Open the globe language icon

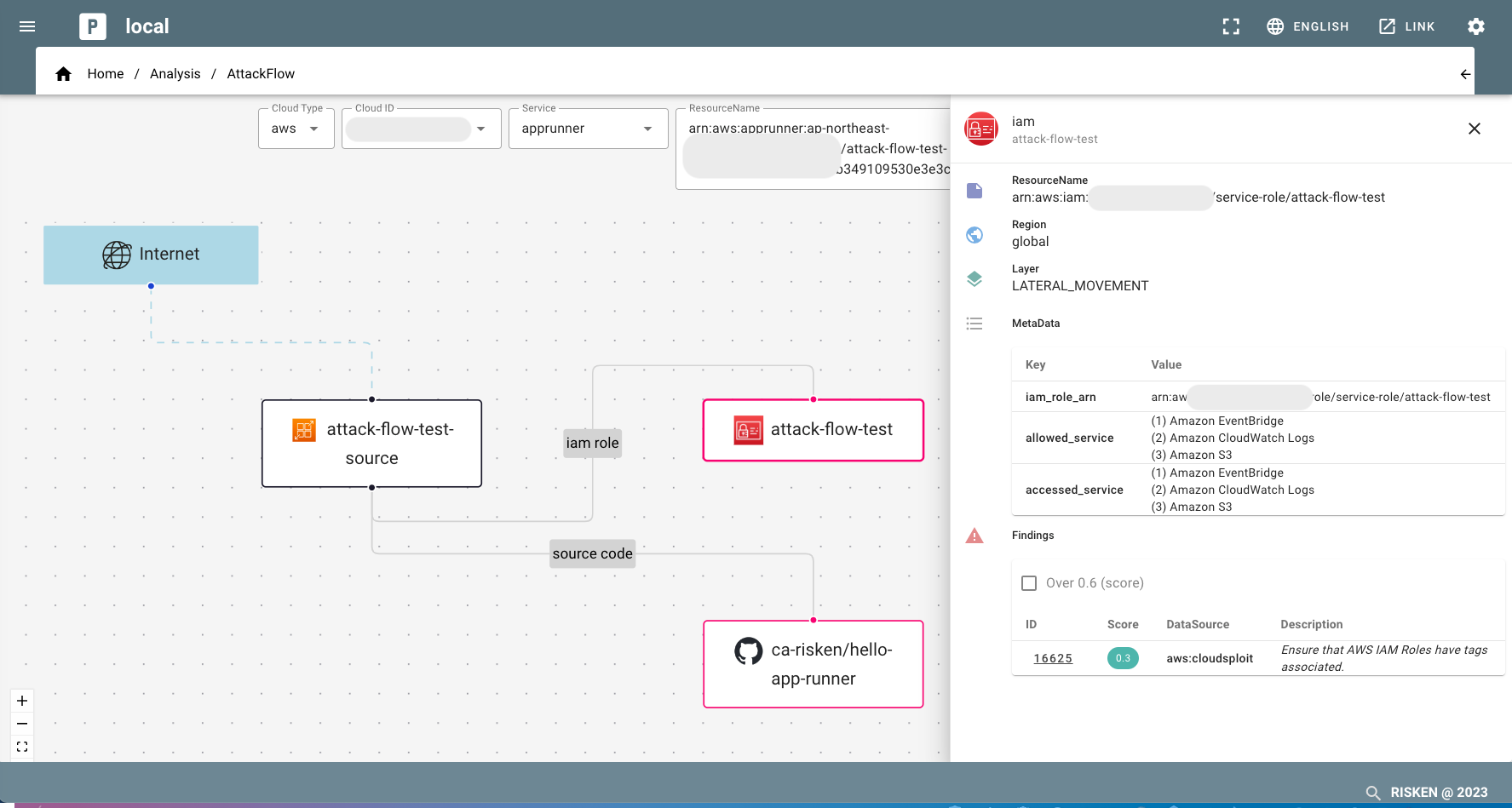pyautogui.click(x=1275, y=26)
